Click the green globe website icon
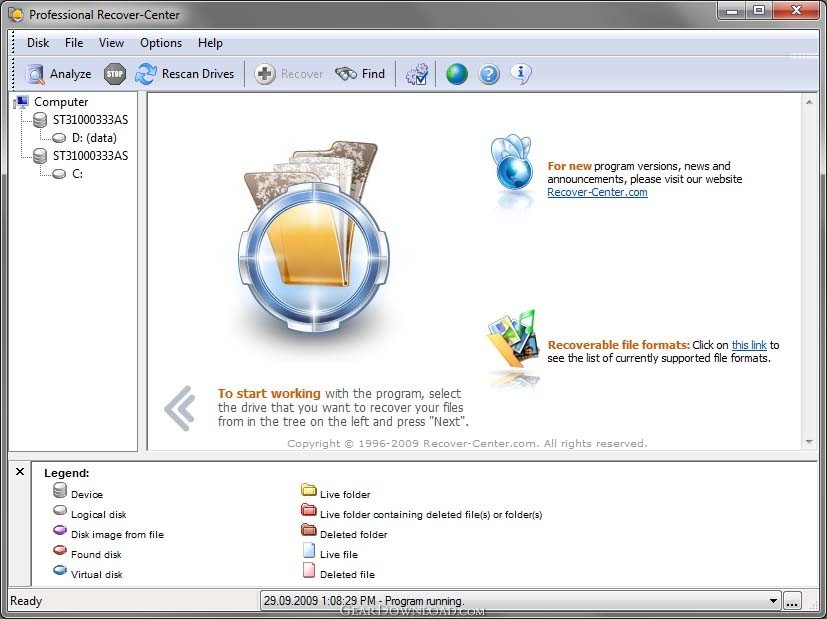This screenshot has width=827, height=619. [457, 74]
